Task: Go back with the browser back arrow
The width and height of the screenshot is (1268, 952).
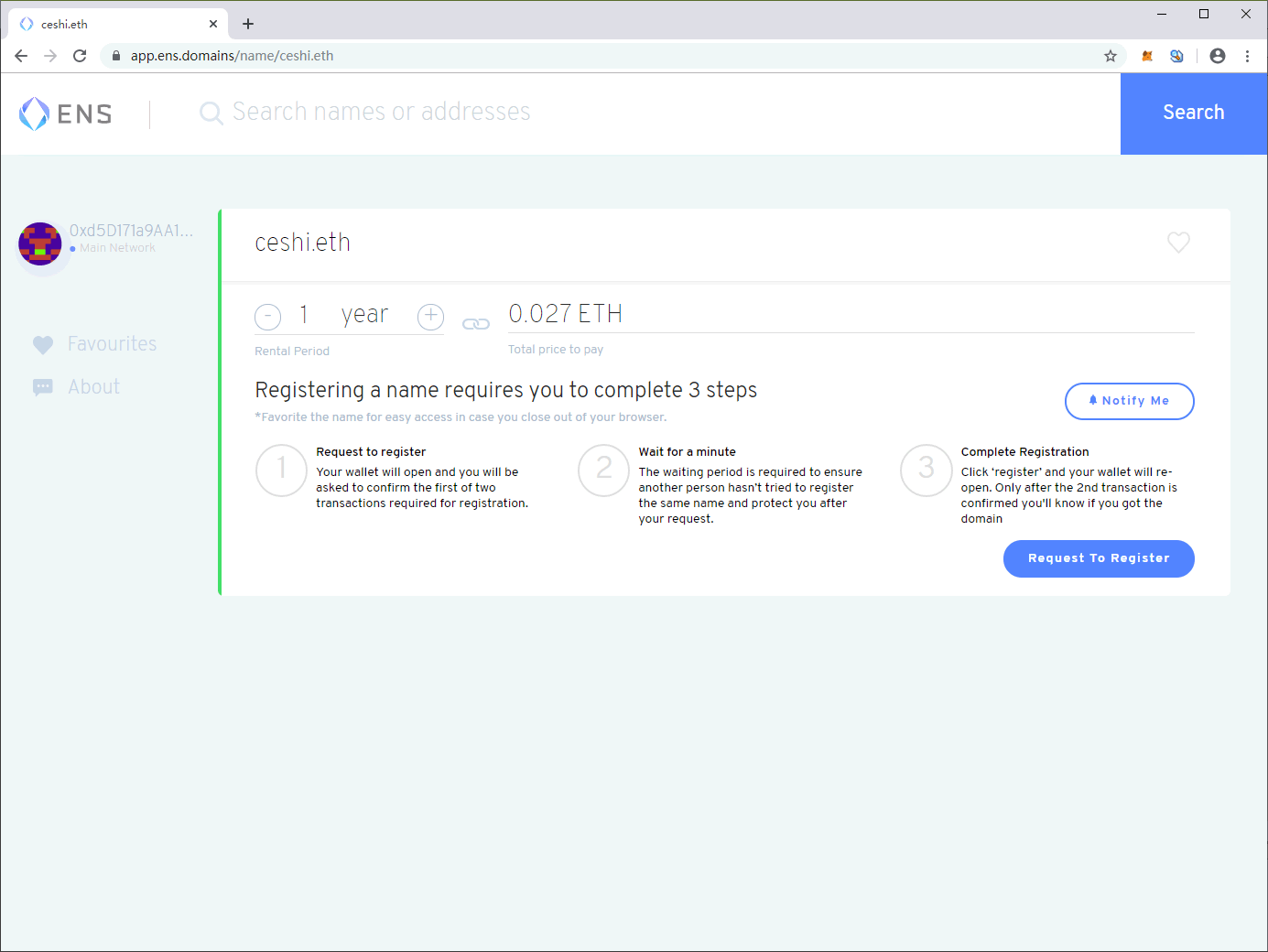Action: pos(21,56)
